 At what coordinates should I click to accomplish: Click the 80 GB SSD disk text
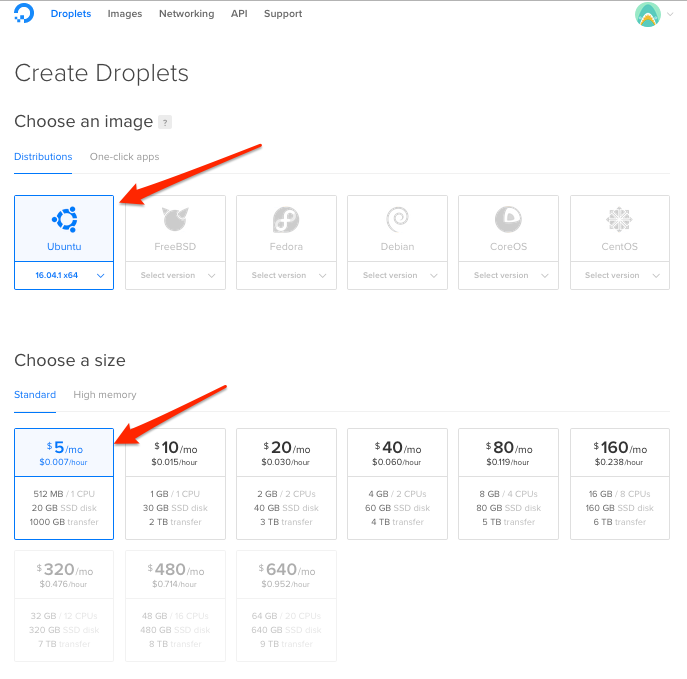[508, 508]
